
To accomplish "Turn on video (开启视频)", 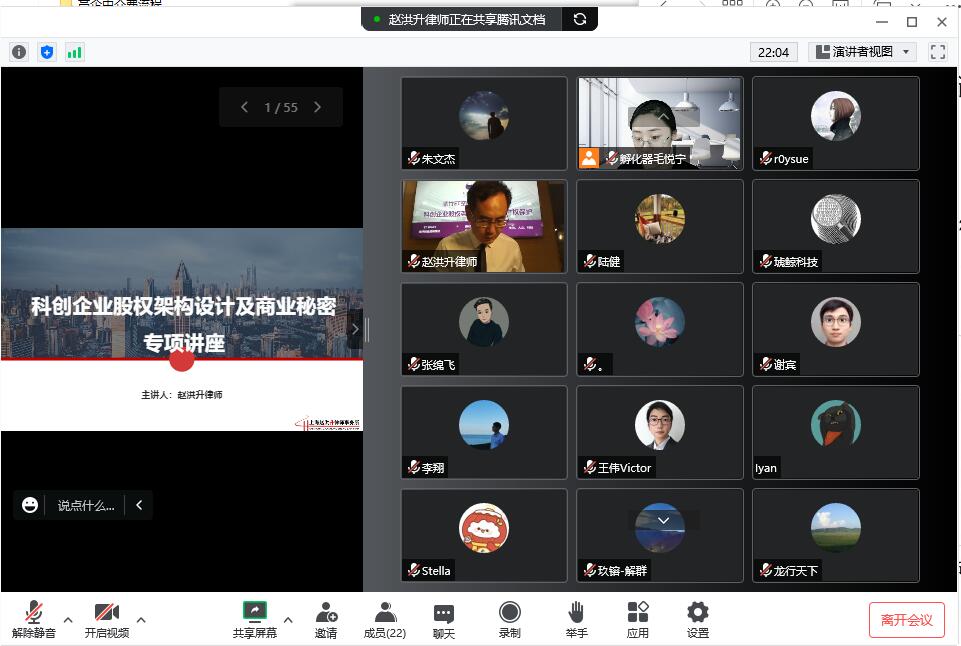I will (x=106, y=619).
